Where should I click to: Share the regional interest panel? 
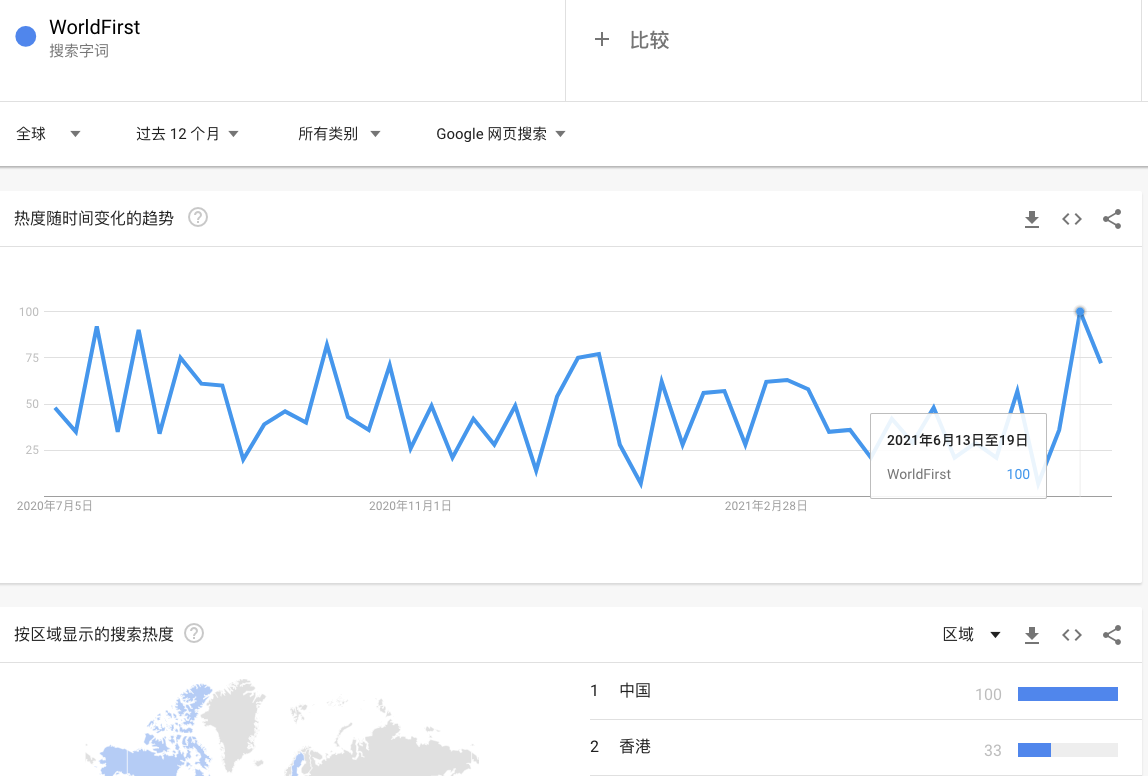tap(1112, 635)
